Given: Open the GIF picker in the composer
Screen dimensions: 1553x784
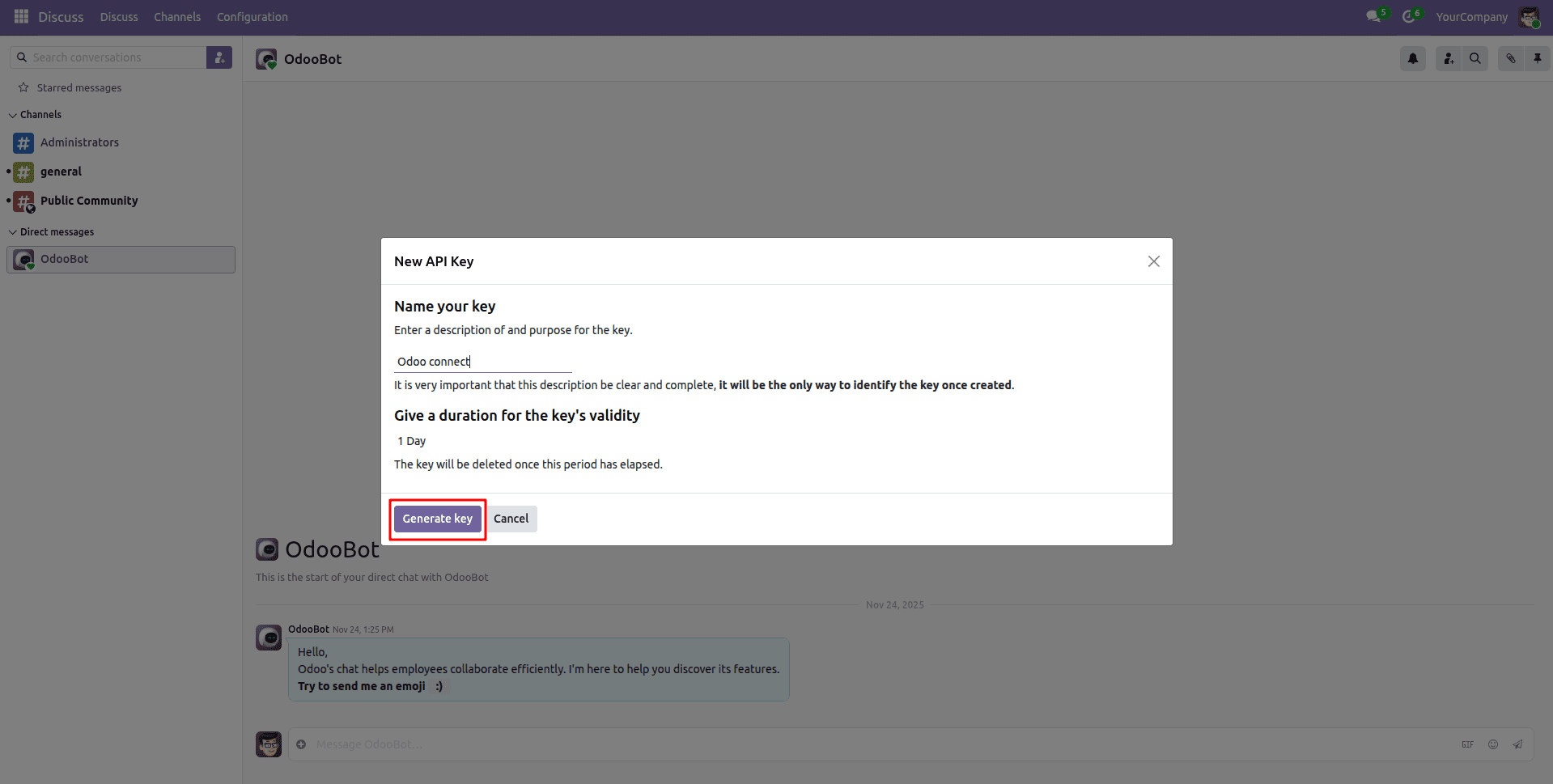Looking at the screenshot, I should click(x=1468, y=744).
